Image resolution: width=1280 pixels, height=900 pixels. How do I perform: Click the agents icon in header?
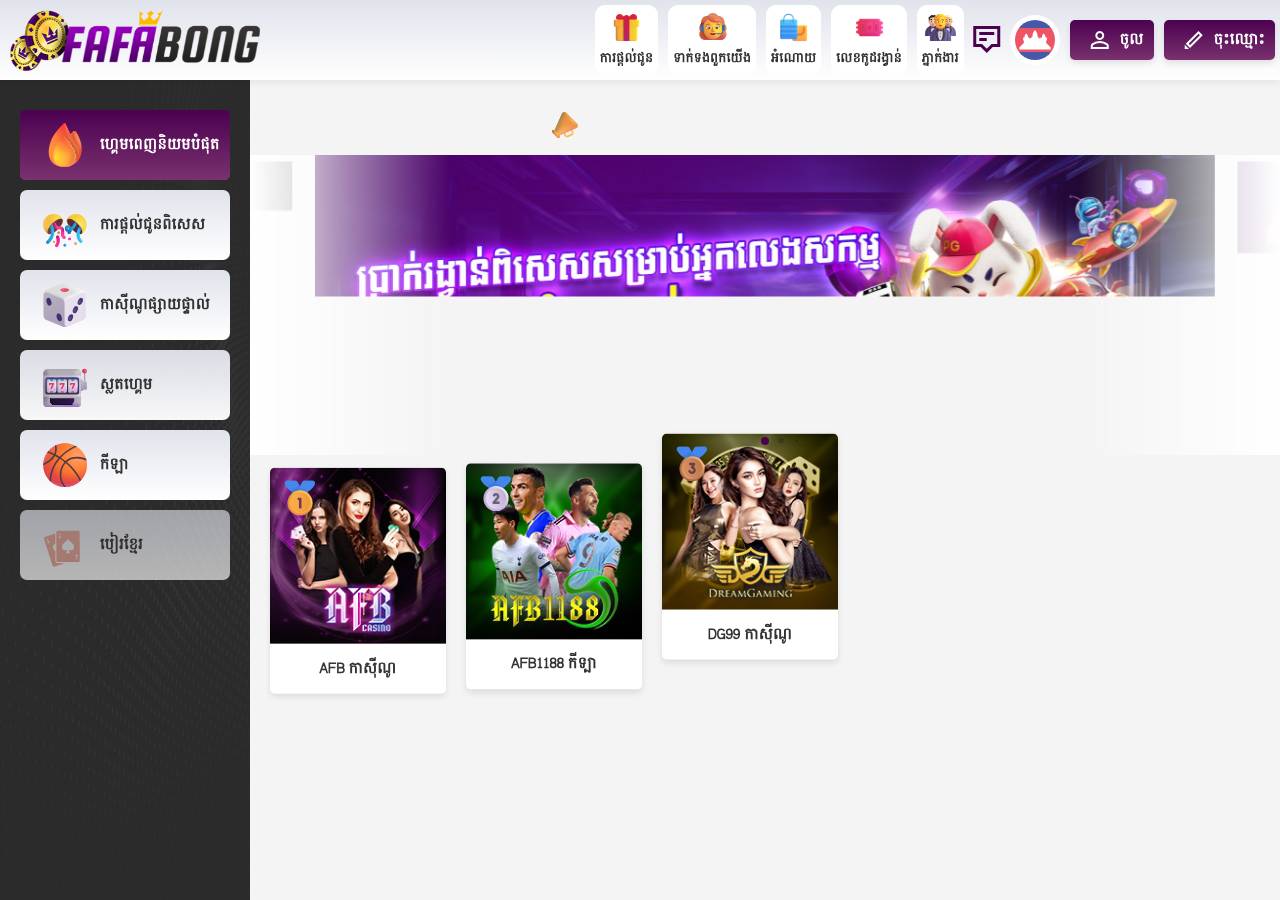pos(940,28)
